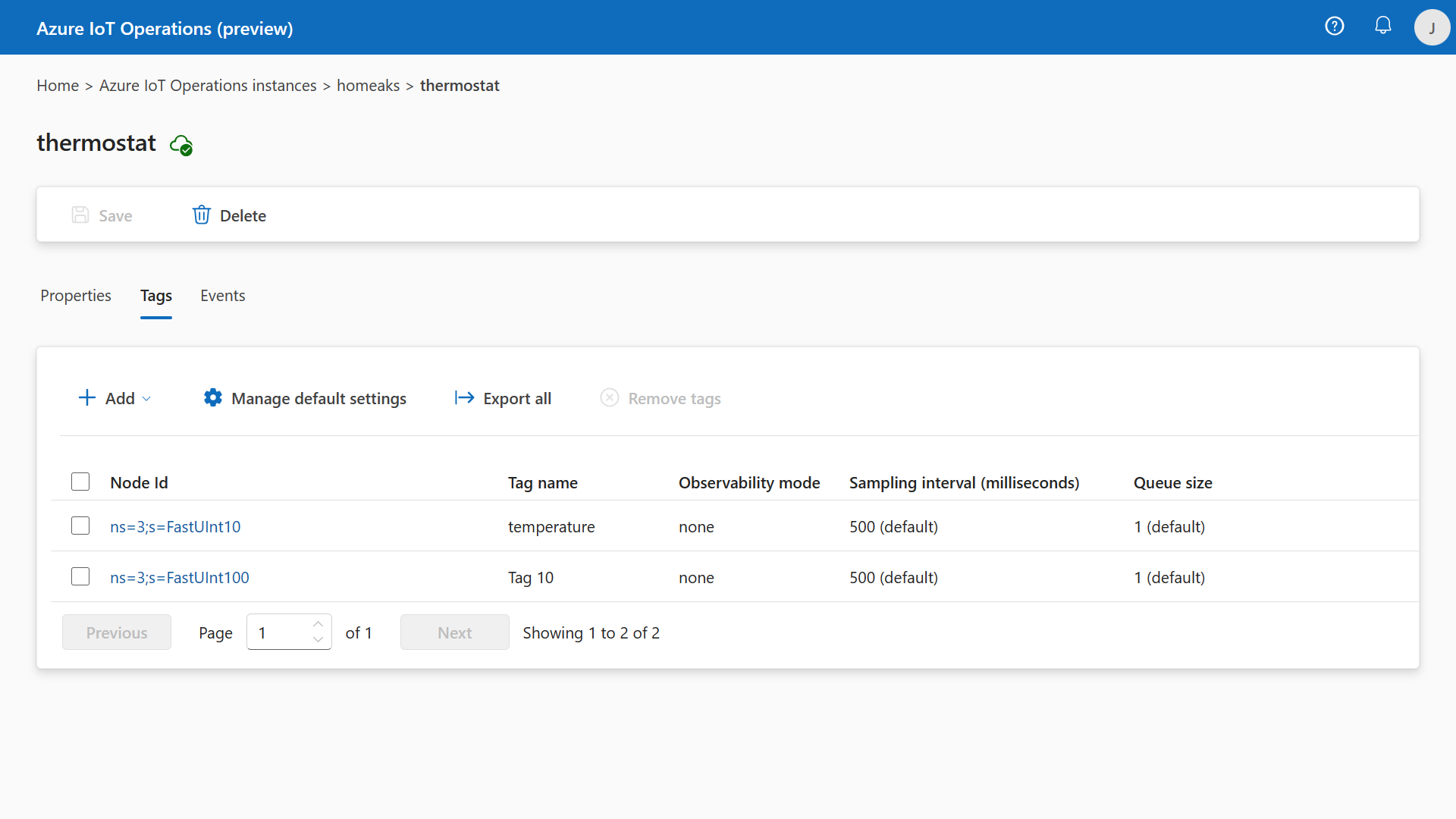1456x819 pixels.
Task: Click the 'temperature' tag name cell
Action: pyautogui.click(x=551, y=527)
